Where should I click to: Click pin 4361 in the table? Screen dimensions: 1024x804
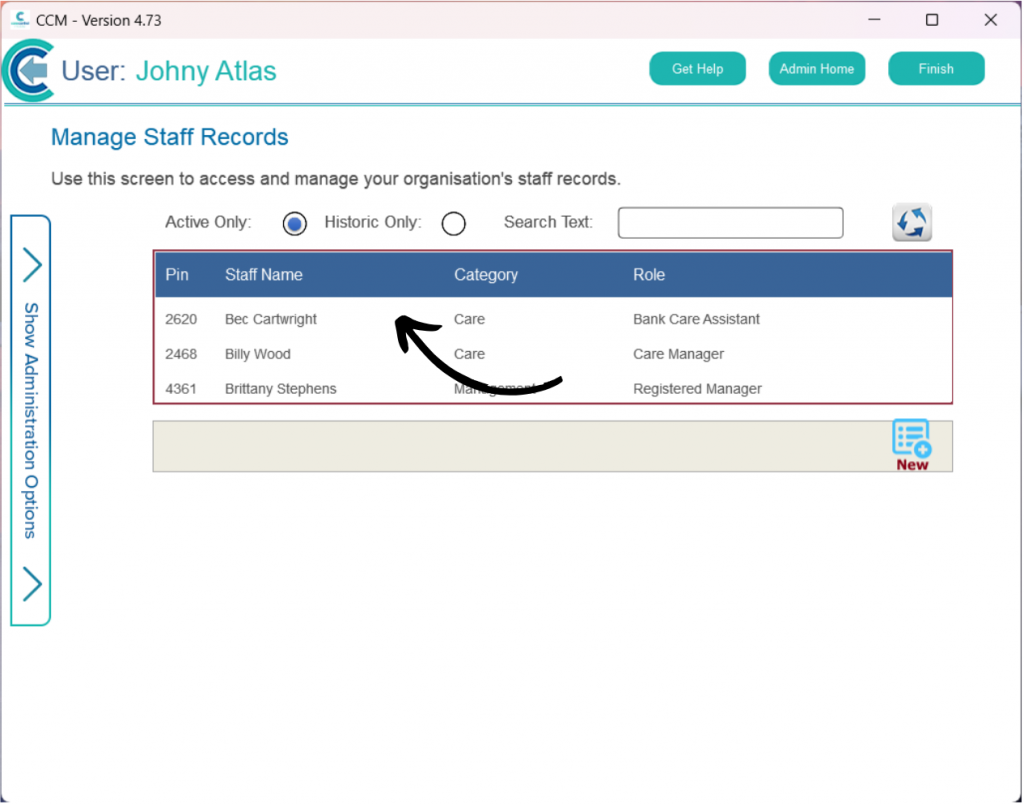click(181, 389)
